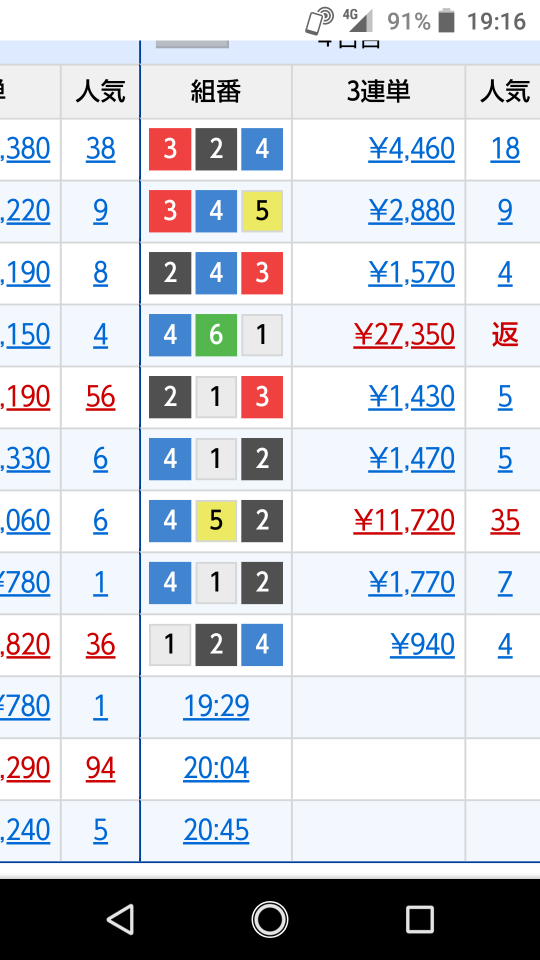Select the yellow boat 5 badge in 3-4-5
Screen dimensions: 540x960
coord(262,211)
